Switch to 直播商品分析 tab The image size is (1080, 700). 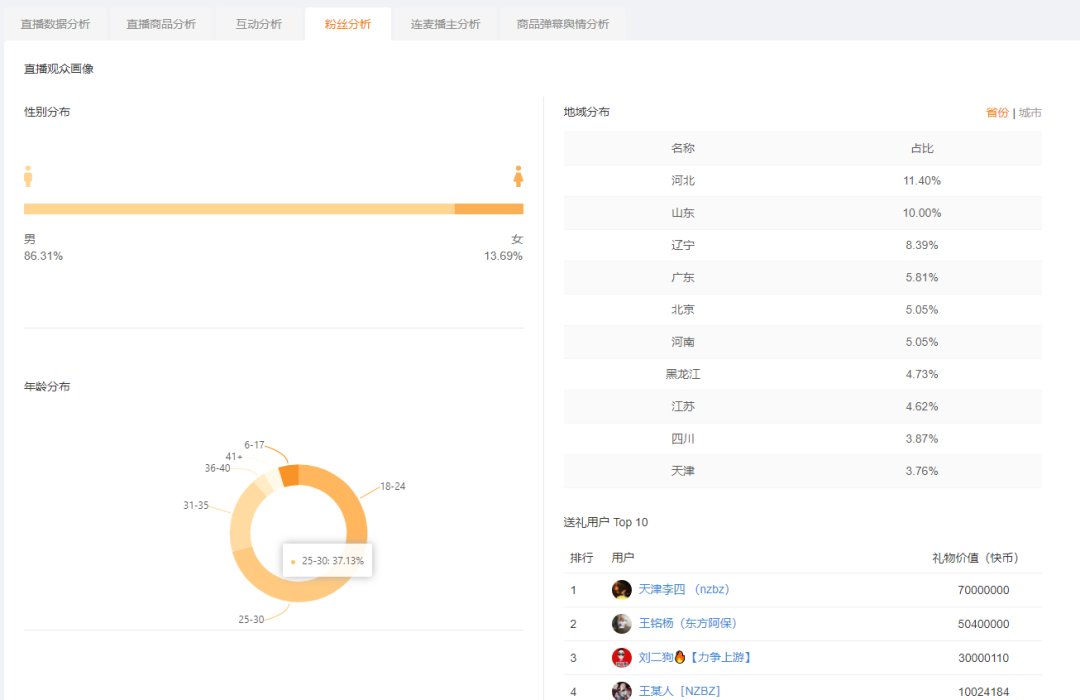(x=160, y=24)
